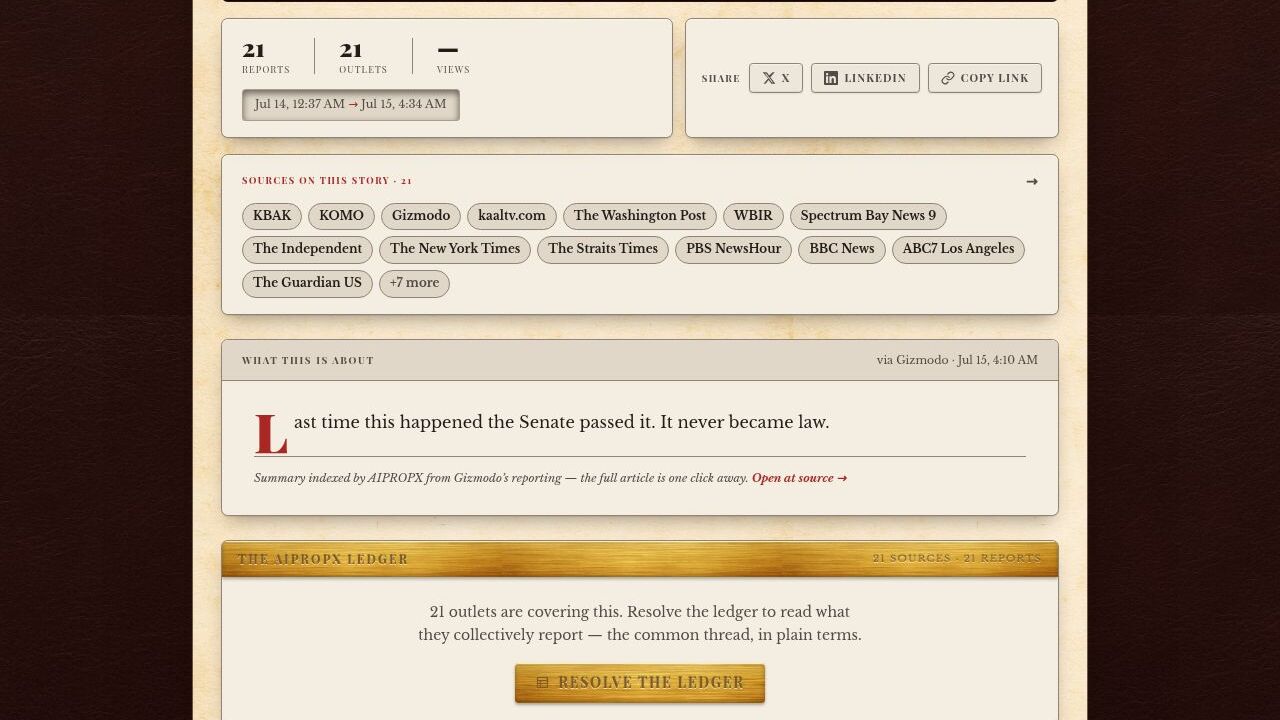This screenshot has width=1280, height=720.
Task: Click '21 sources · 21 reports' text
Action: 957,558
